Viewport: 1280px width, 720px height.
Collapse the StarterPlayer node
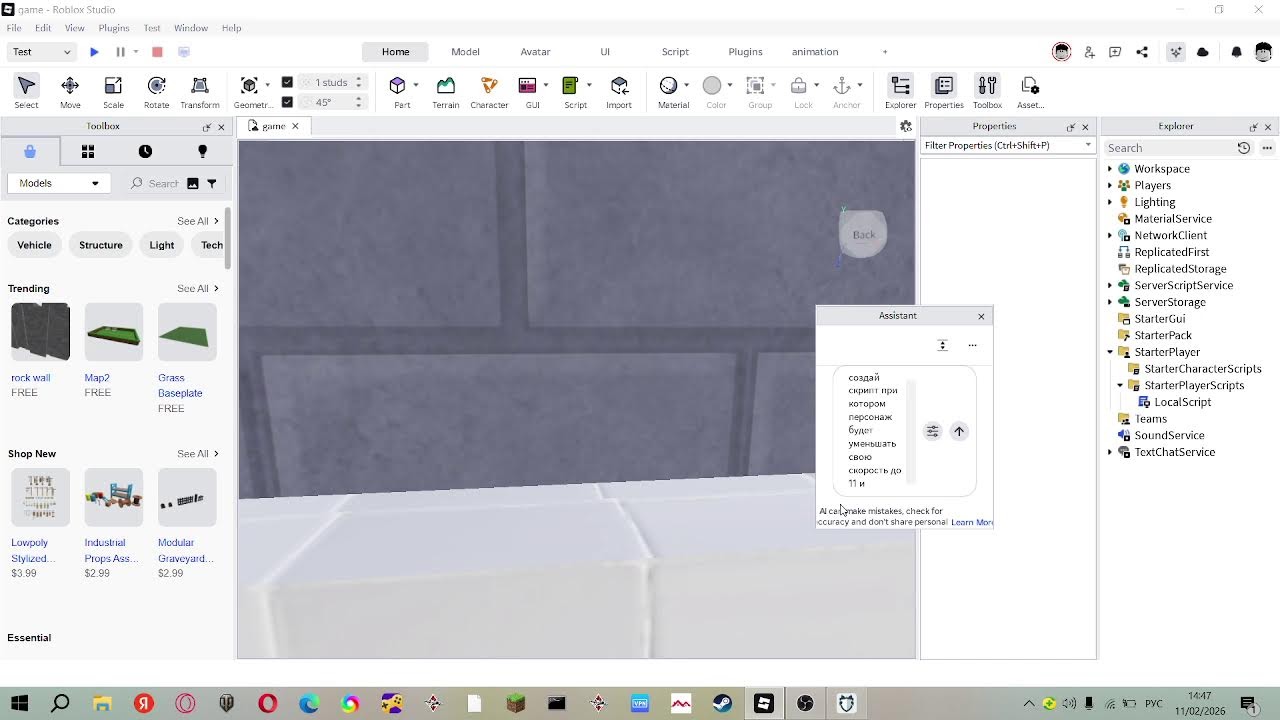[x=1110, y=352]
